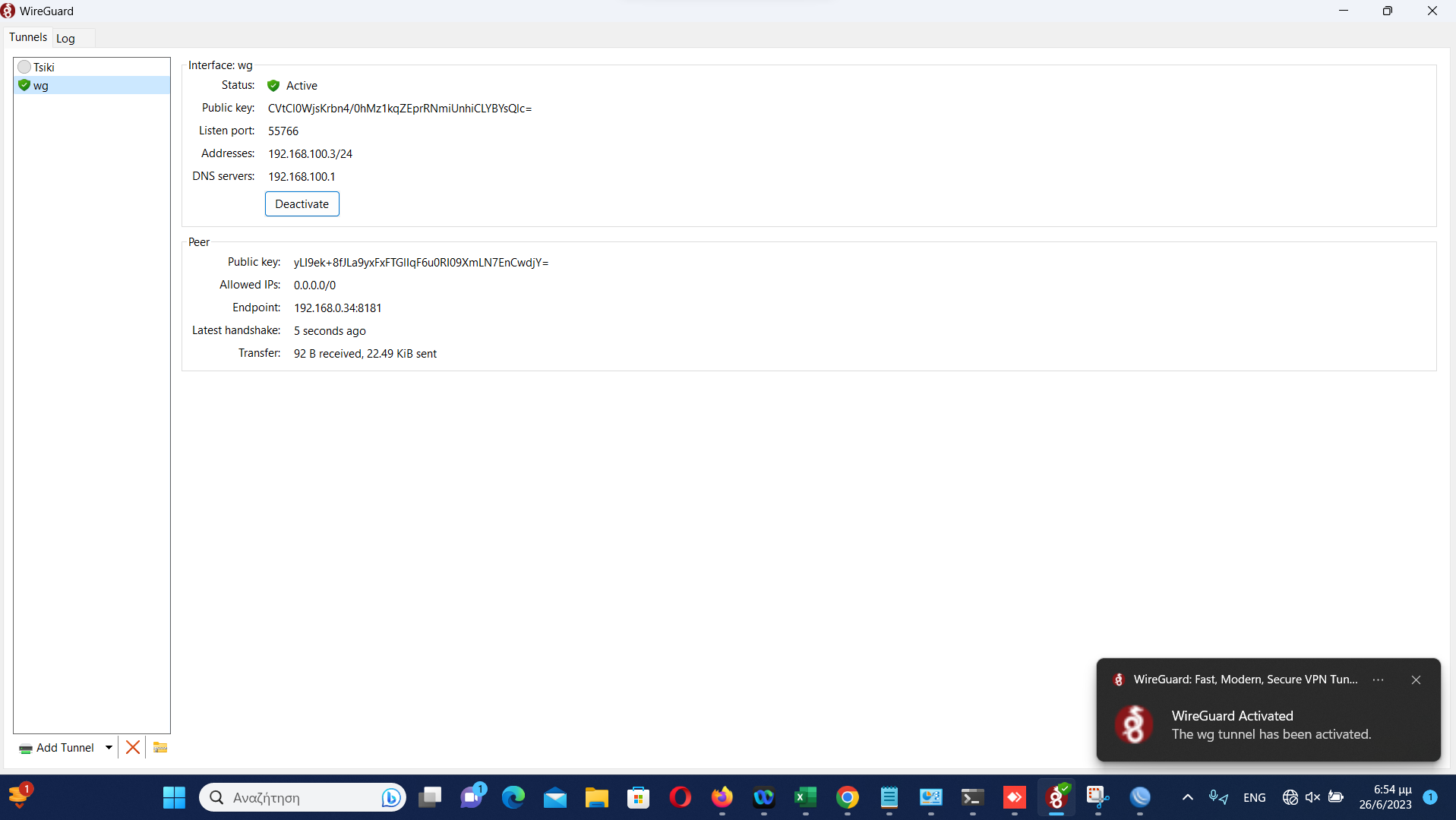Open more options on the WireGuard notification
The height and width of the screenshot is (820, 1456).
1378,680
